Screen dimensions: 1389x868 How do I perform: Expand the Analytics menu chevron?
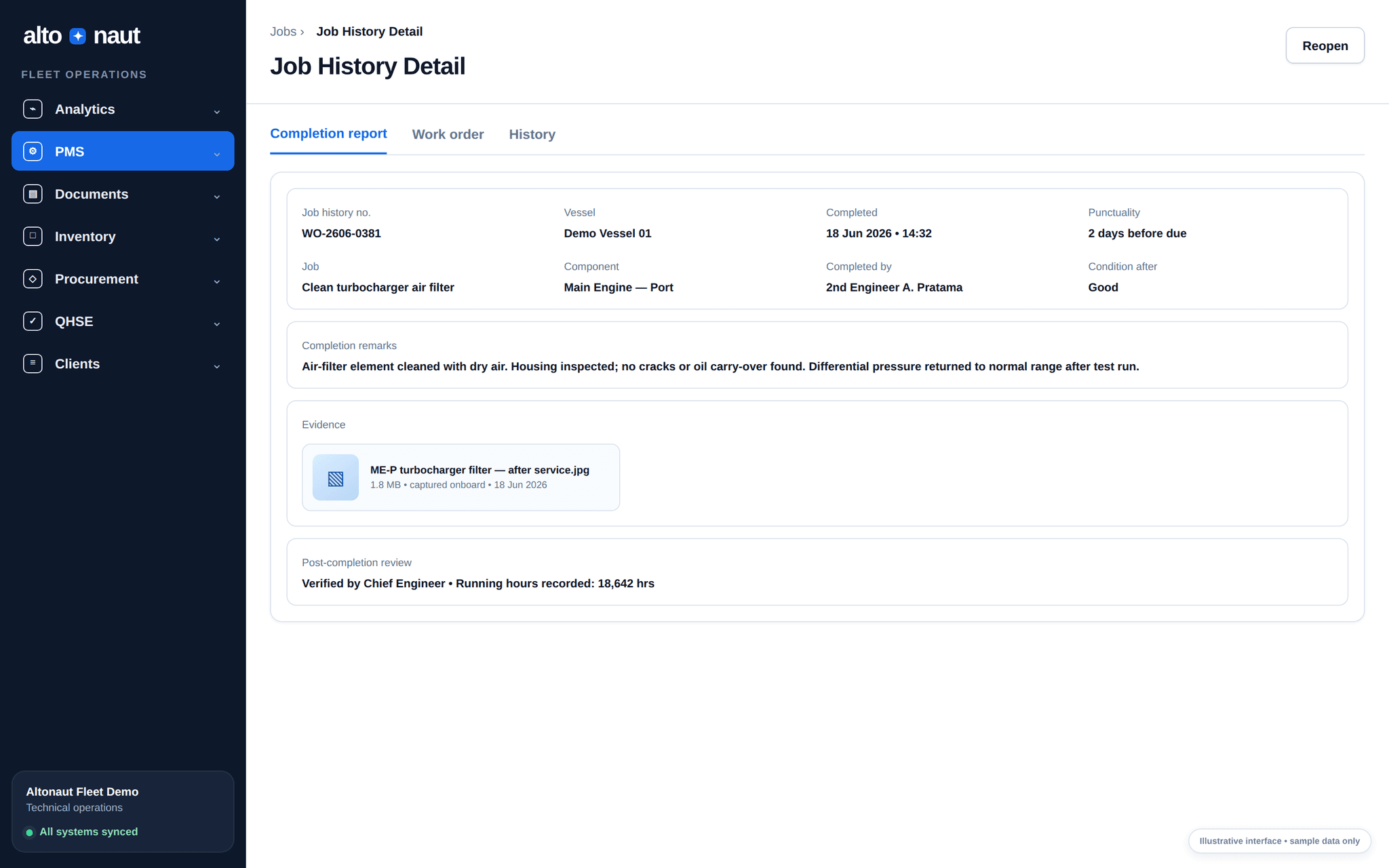coord(217,111)
